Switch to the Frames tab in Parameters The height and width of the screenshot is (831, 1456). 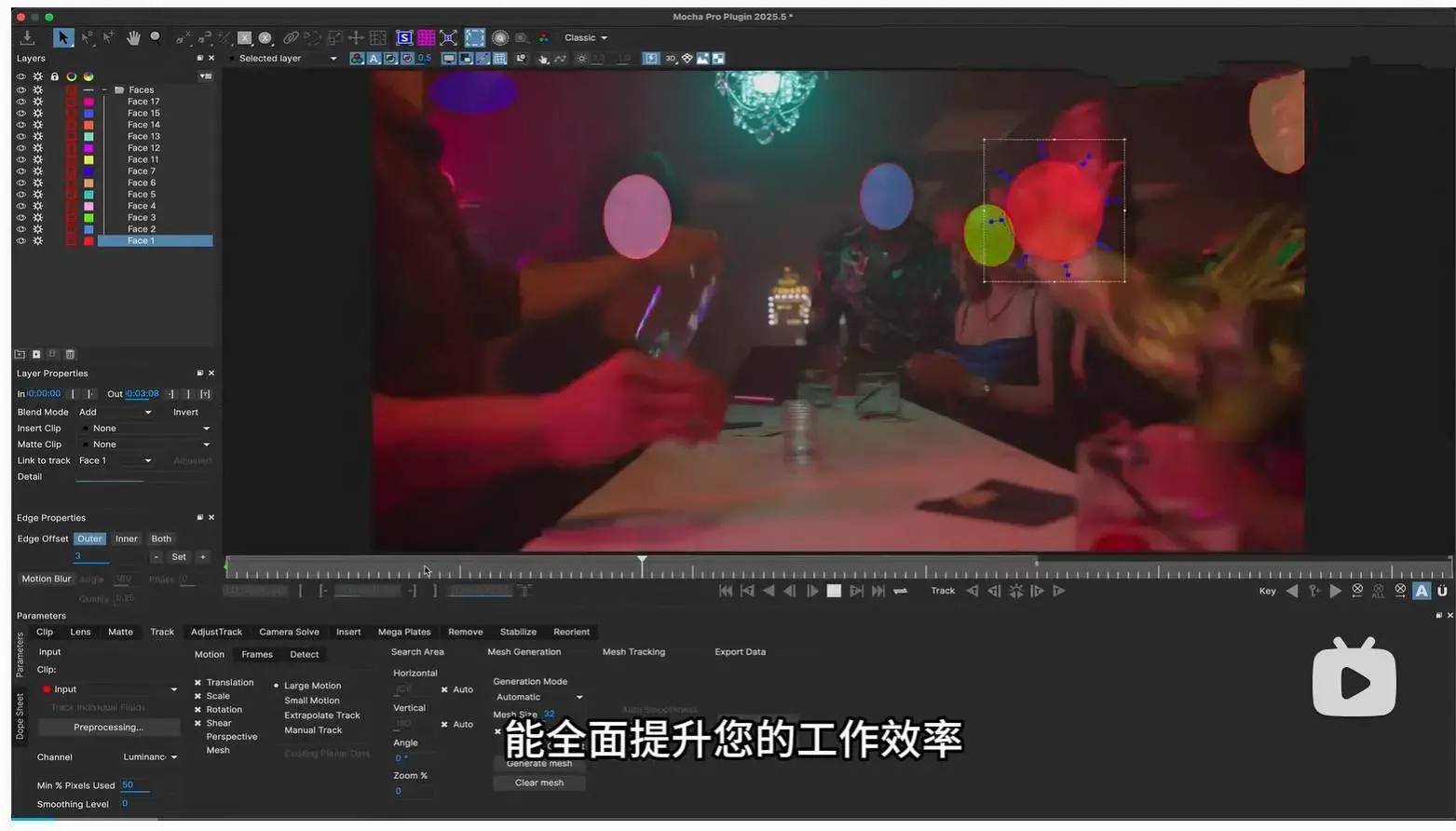click(x=257, y=654)
